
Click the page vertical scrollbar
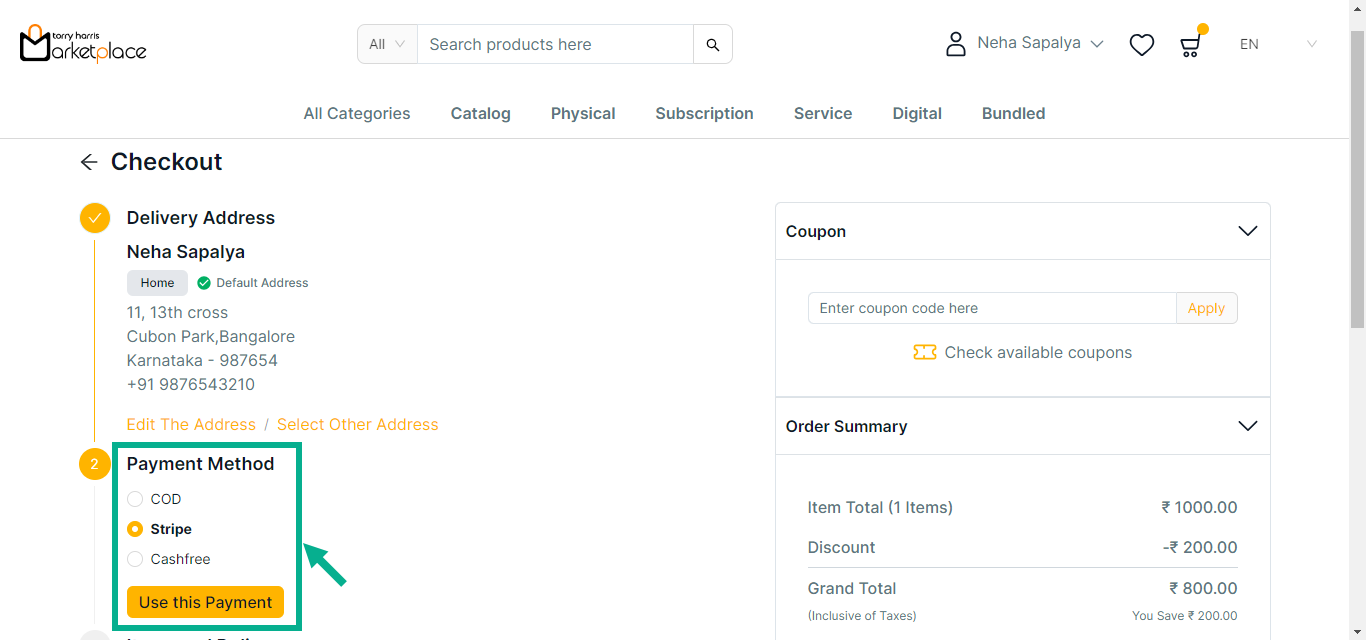tap(1357, 180)
